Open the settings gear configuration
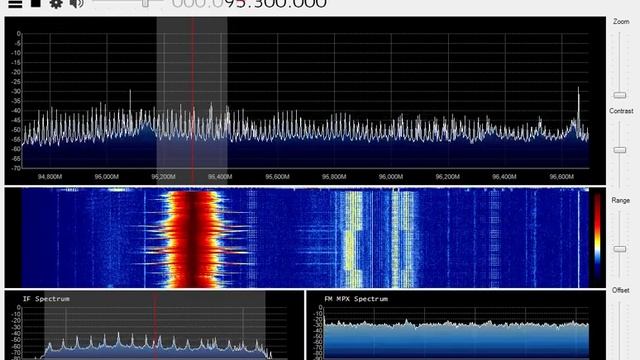640x360 pixels. tap(56, 4)
